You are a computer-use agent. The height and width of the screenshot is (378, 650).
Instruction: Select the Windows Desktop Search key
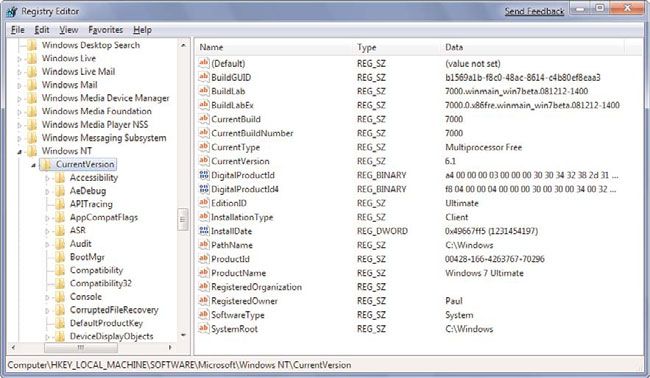pyautogui.click(x=91, y=45)
